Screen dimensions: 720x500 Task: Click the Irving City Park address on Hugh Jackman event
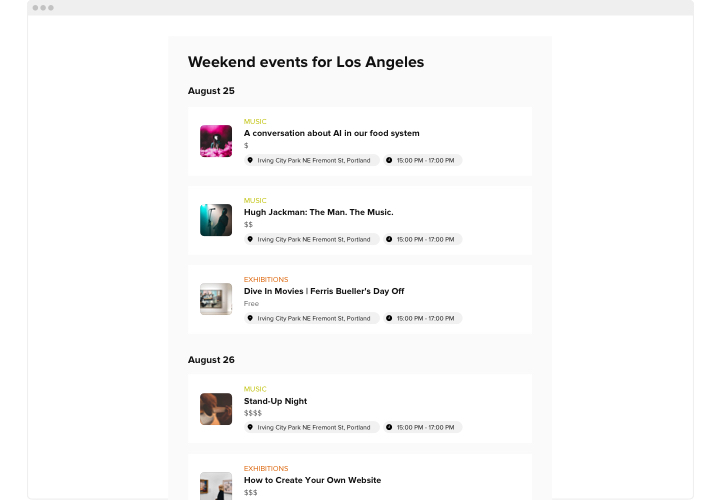tap(315, 239)
